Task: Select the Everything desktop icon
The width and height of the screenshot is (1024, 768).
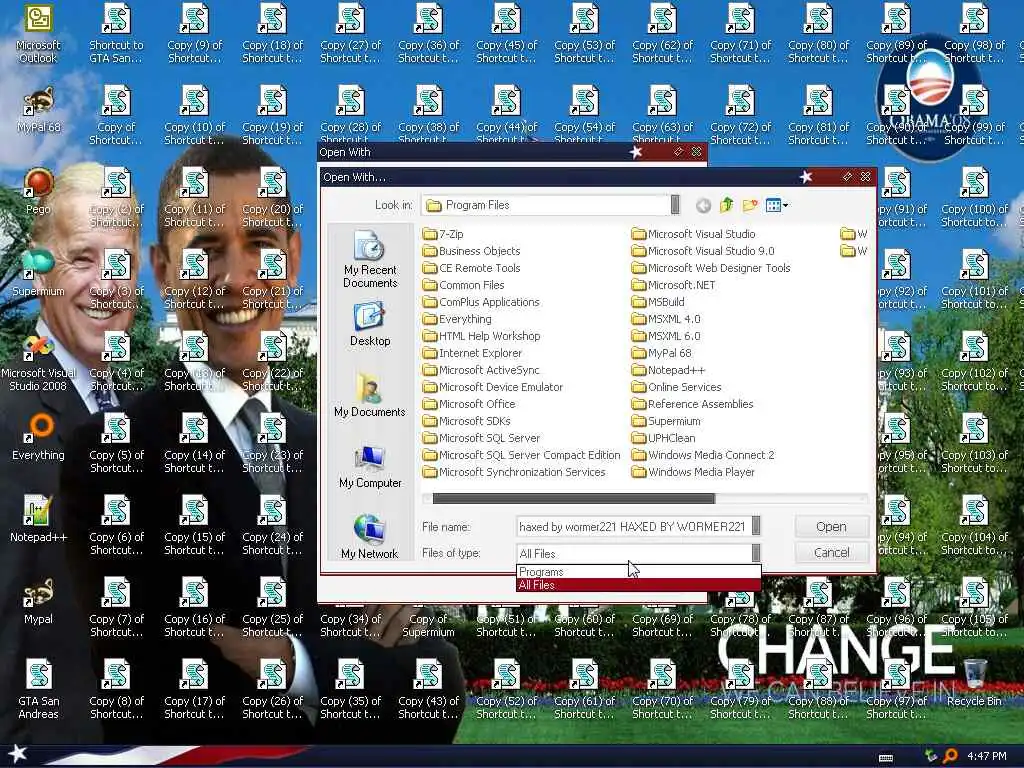Action: [x=38, y=437]
